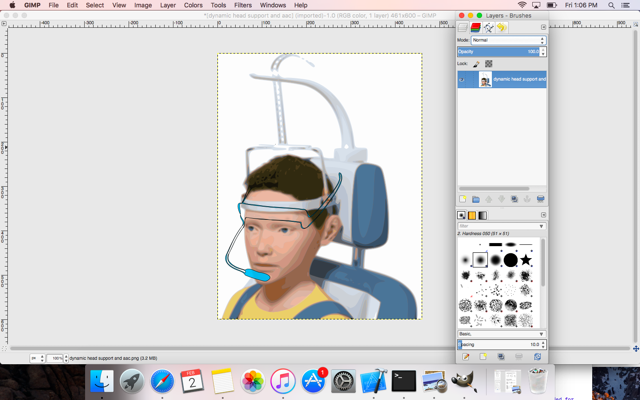This screenshot has width=640, height=400.
Task: Click the brushes list vertical scrollbar
Action: tap(543, 263)
